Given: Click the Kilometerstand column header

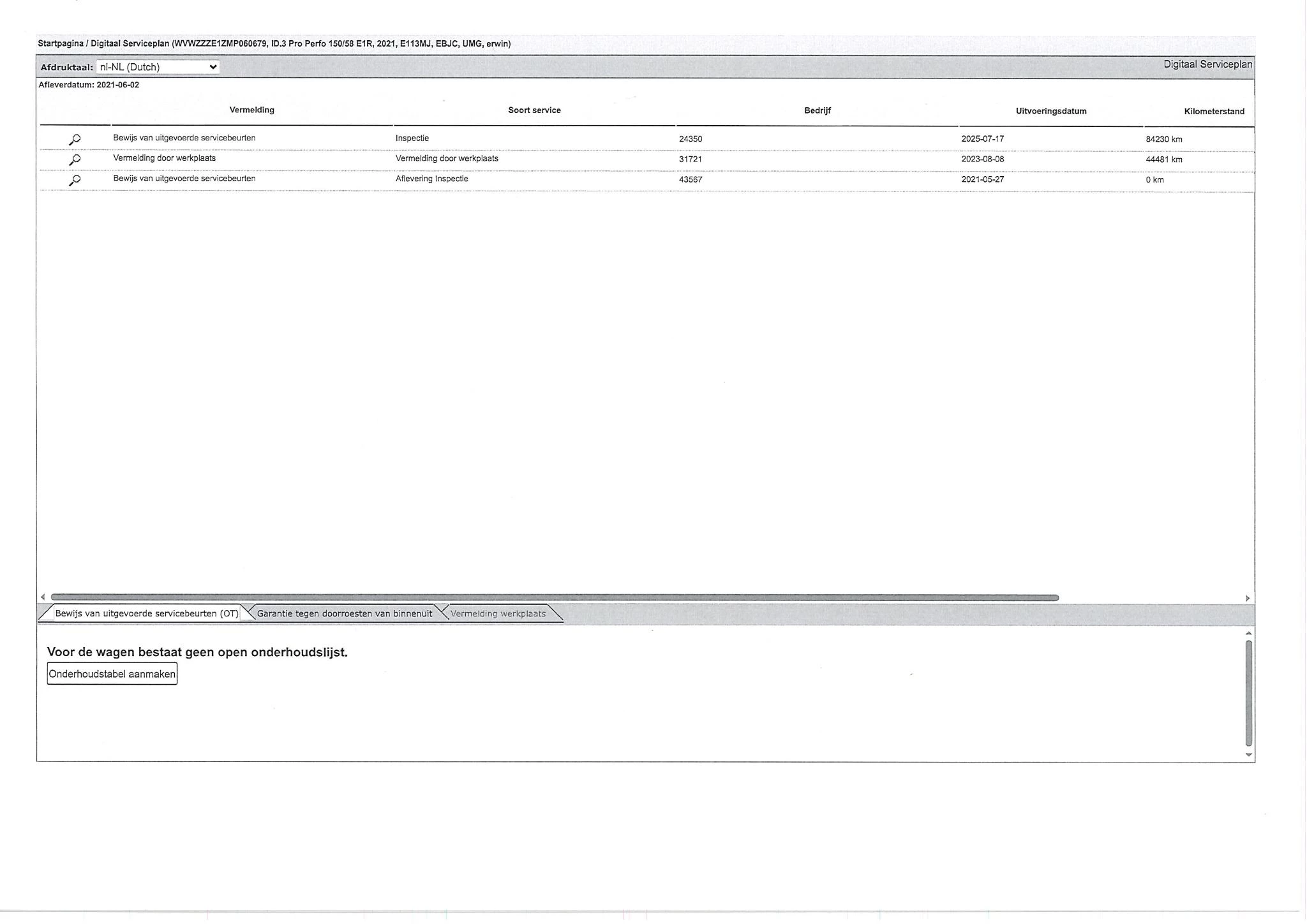Looking at the screenshot, I should coord(1214,112).
